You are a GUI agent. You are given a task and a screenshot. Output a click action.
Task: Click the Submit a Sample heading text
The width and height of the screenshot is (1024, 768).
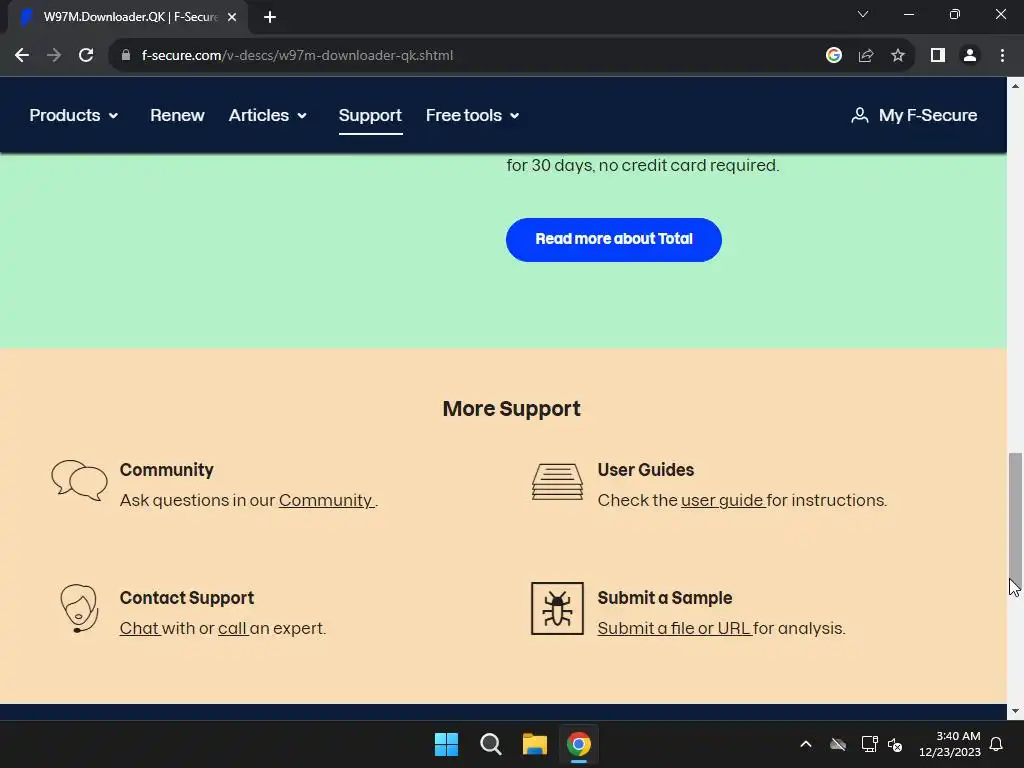pyautogui.click(x=665, y=598)
